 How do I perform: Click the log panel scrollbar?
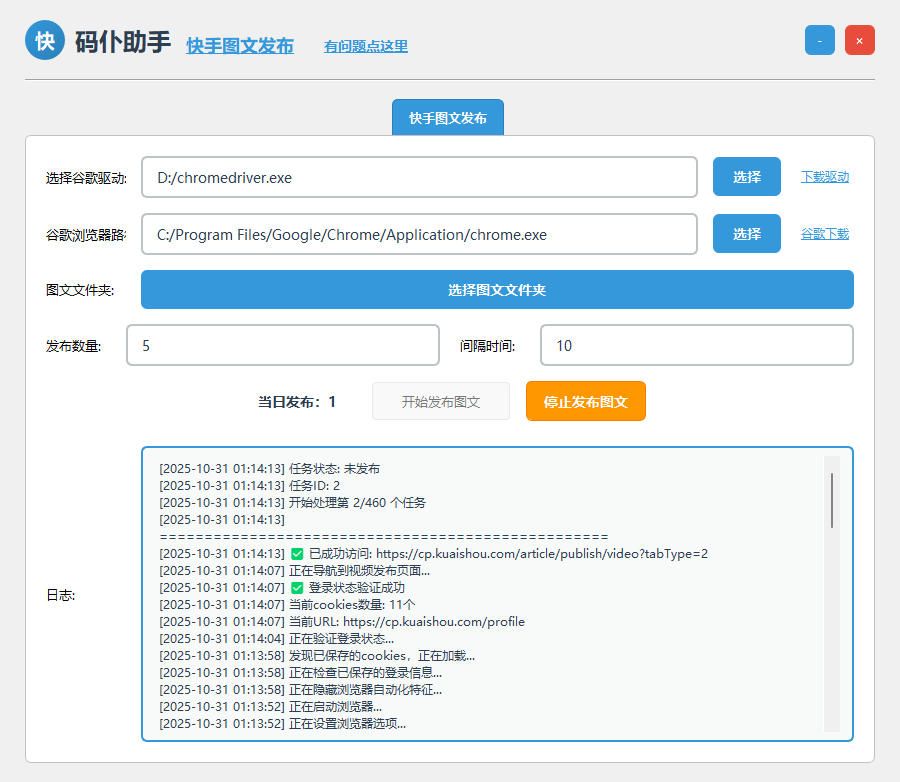(x=833, y=500)
